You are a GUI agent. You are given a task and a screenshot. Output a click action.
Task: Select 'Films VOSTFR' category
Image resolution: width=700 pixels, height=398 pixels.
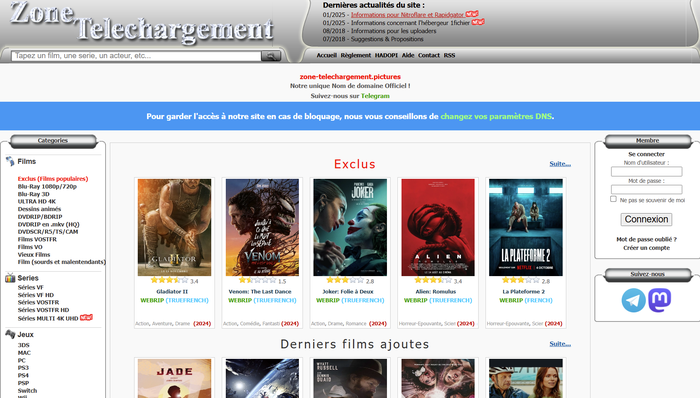pos(37,239)
